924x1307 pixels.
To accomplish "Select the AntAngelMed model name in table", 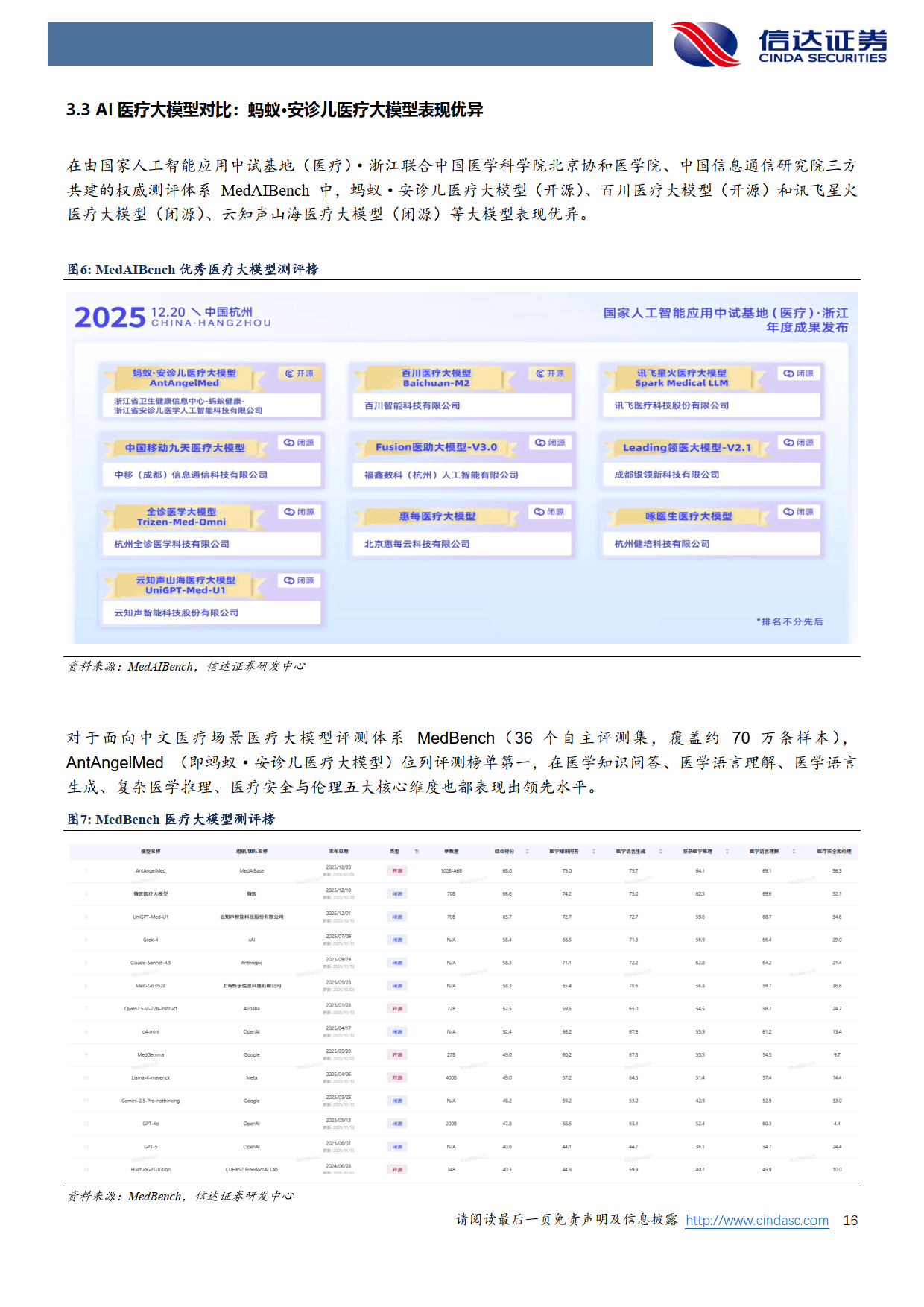I will [151, 871].
